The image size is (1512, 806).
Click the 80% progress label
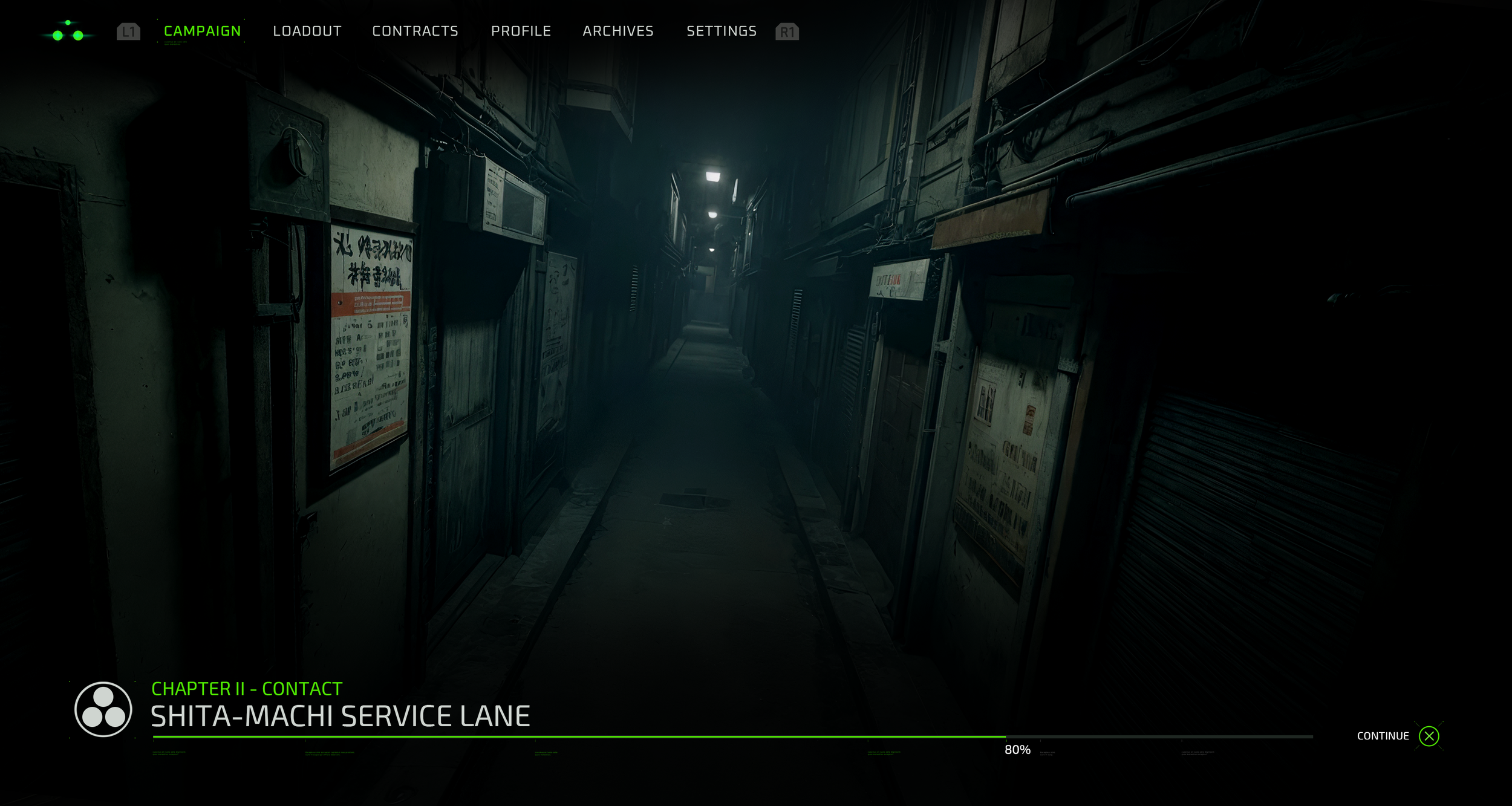[1017, 750]
